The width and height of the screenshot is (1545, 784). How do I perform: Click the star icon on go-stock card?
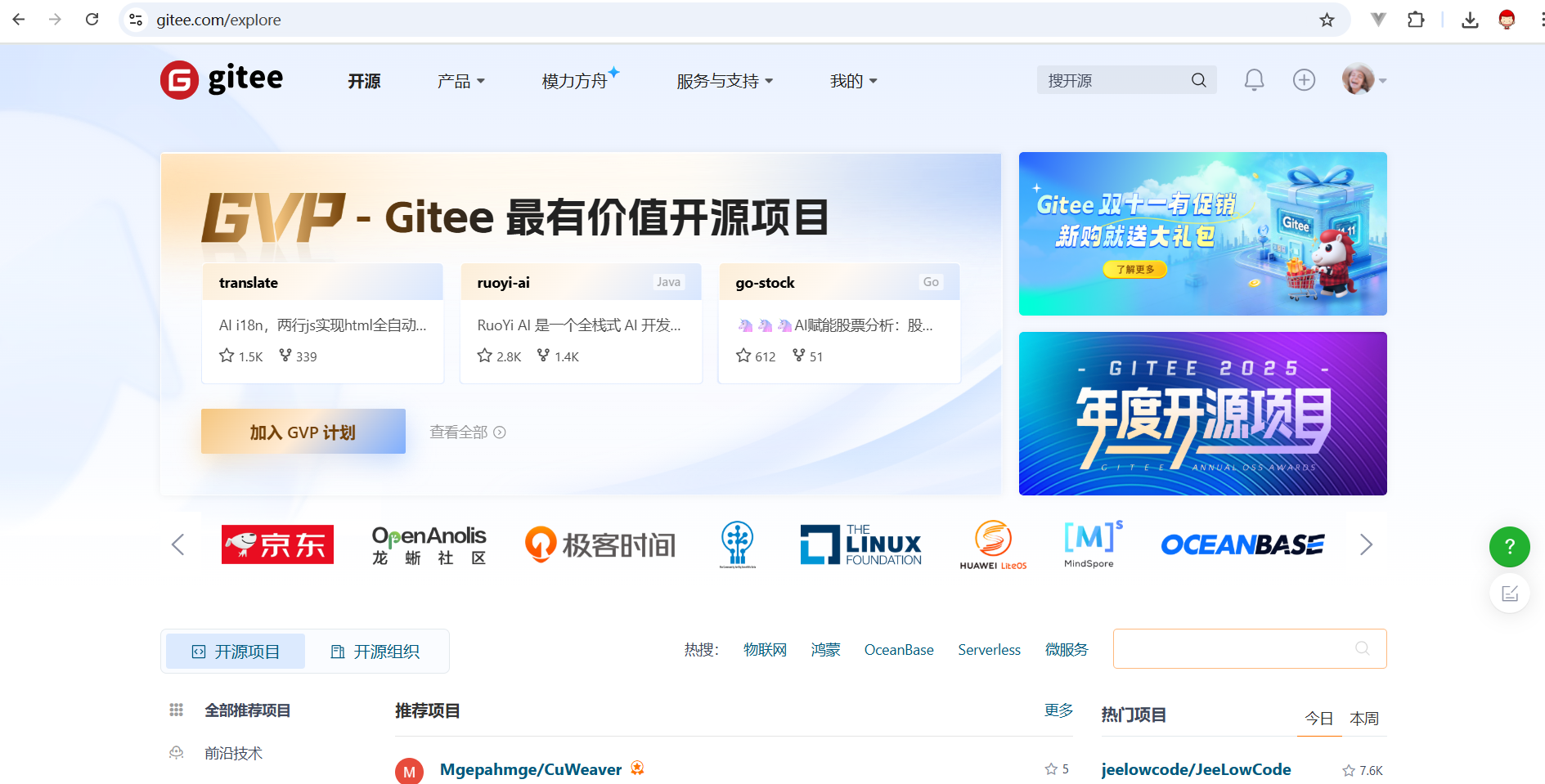pos(743,356)
